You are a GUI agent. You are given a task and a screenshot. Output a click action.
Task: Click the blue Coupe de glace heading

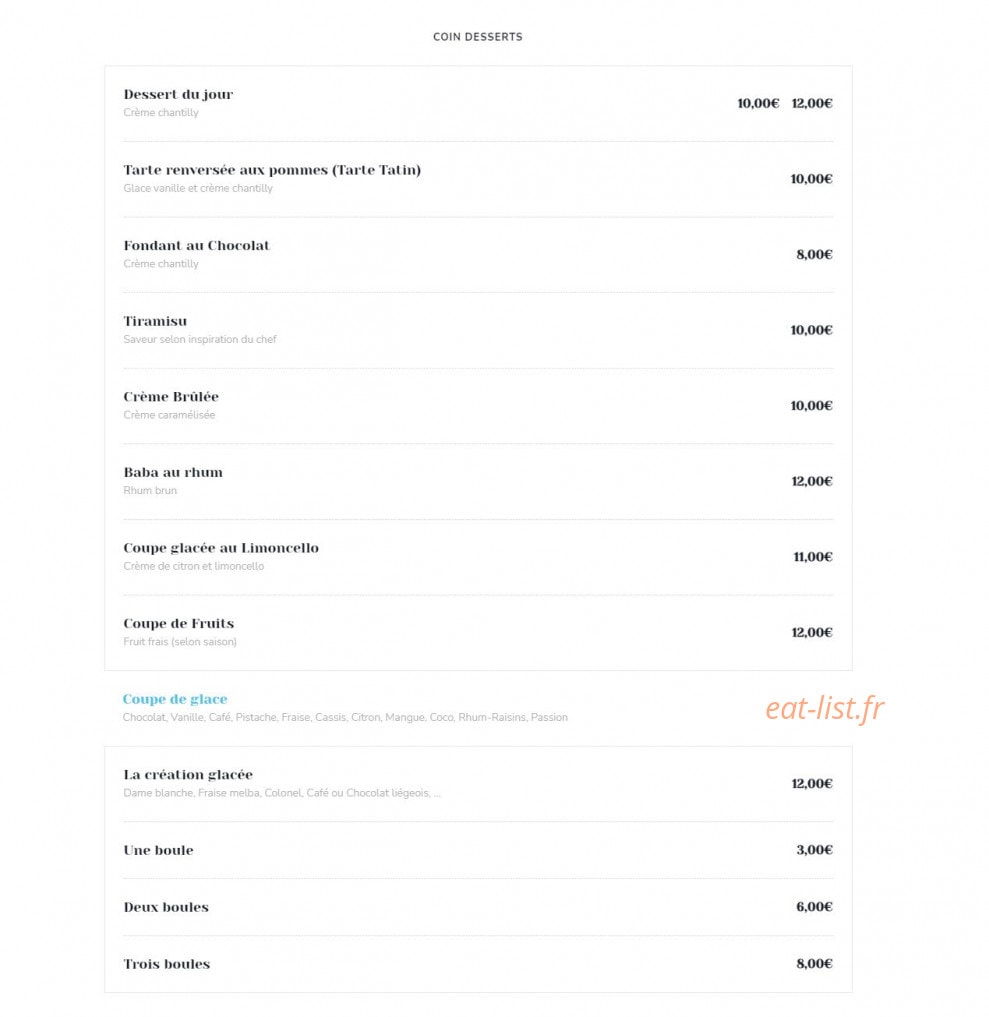click(175, 699)
